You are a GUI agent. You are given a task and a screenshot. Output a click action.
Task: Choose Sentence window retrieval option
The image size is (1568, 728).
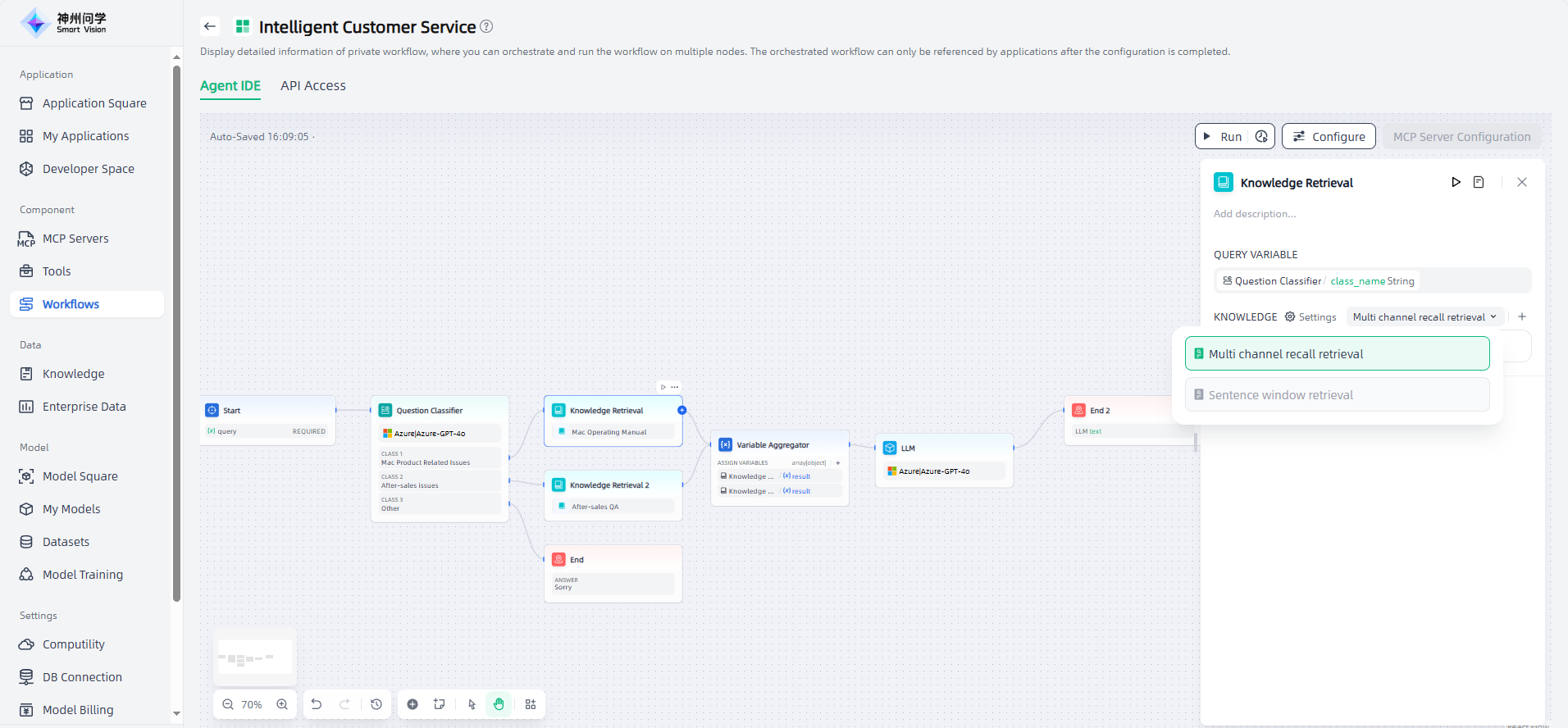click(1337, 395)
